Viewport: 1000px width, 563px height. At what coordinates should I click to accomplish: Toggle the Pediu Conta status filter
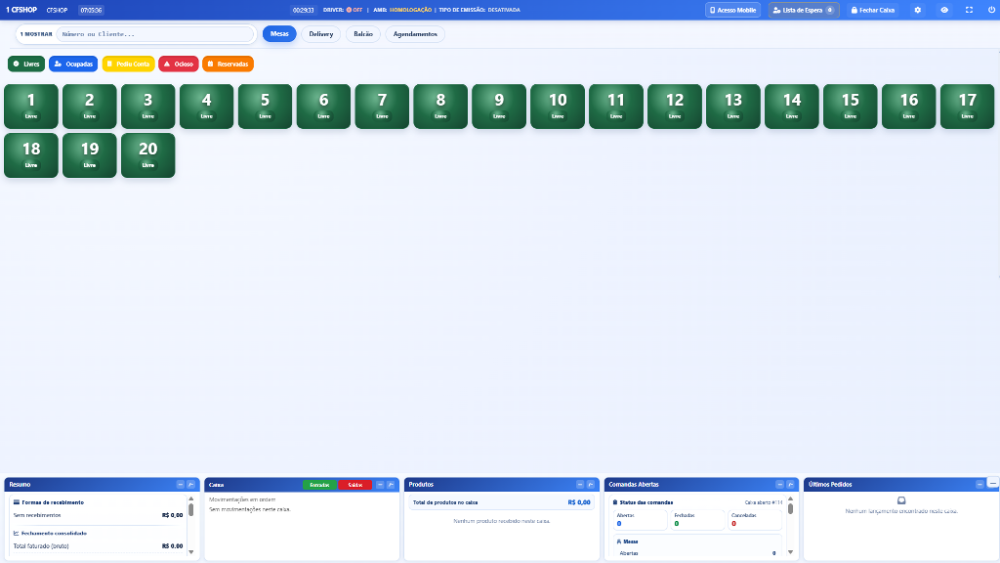click(x=128, y=64)
